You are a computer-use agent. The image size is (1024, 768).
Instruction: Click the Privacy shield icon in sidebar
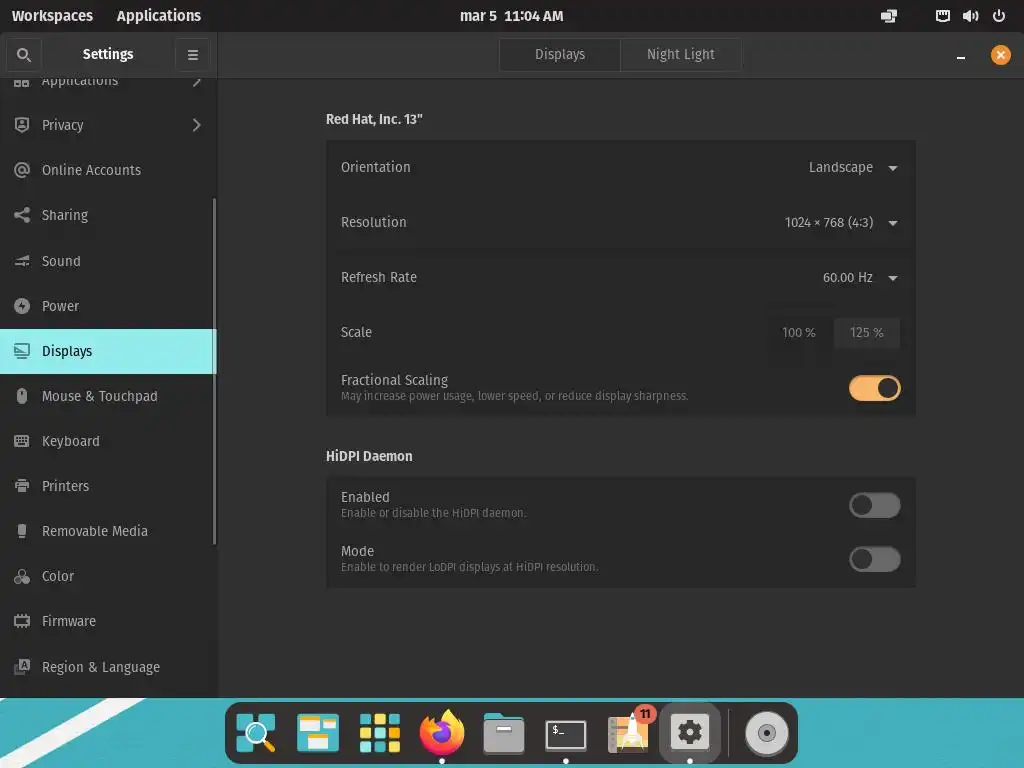click(x=22, y=125)
